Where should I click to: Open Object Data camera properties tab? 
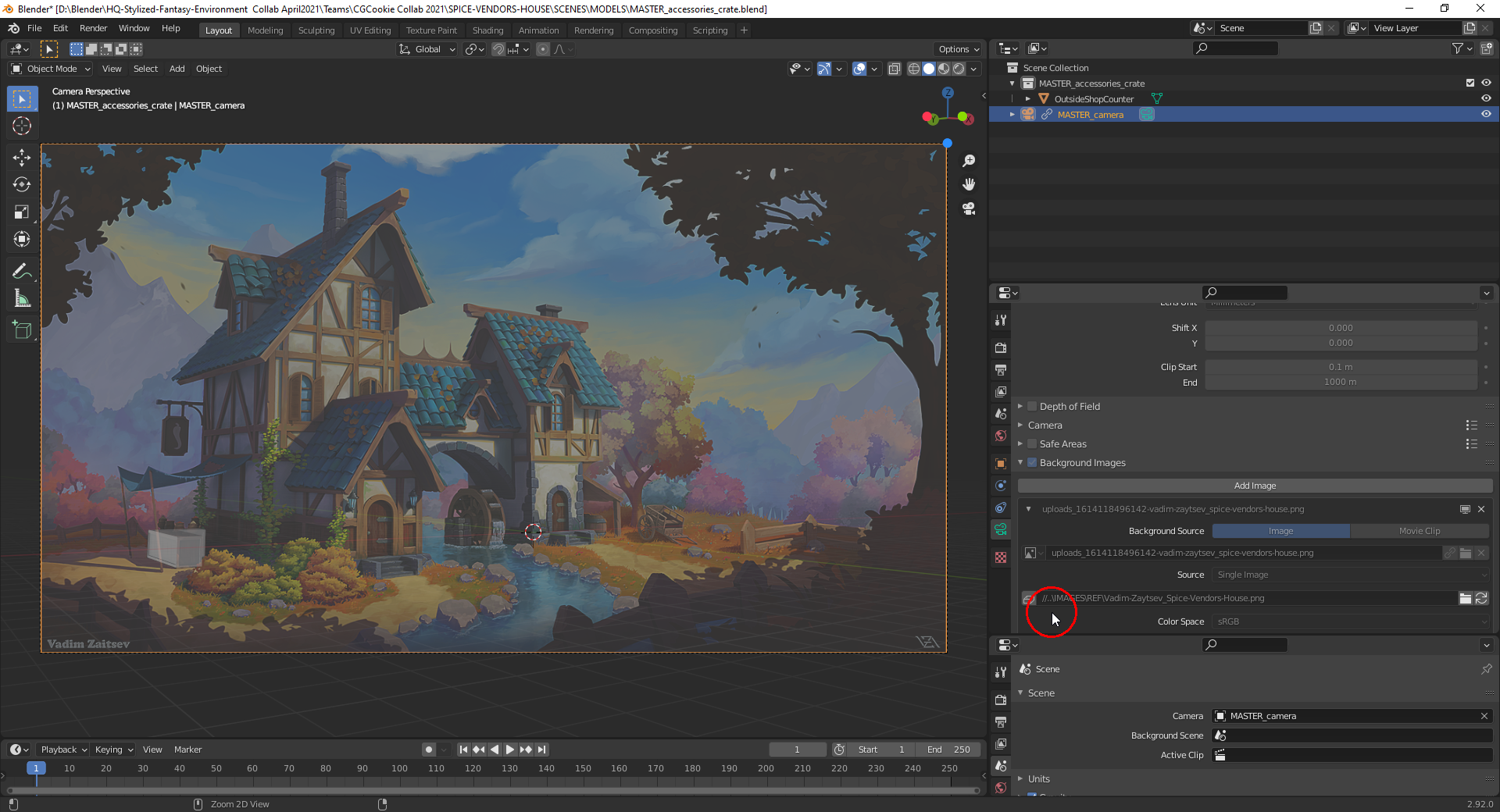pos(1001,530)
